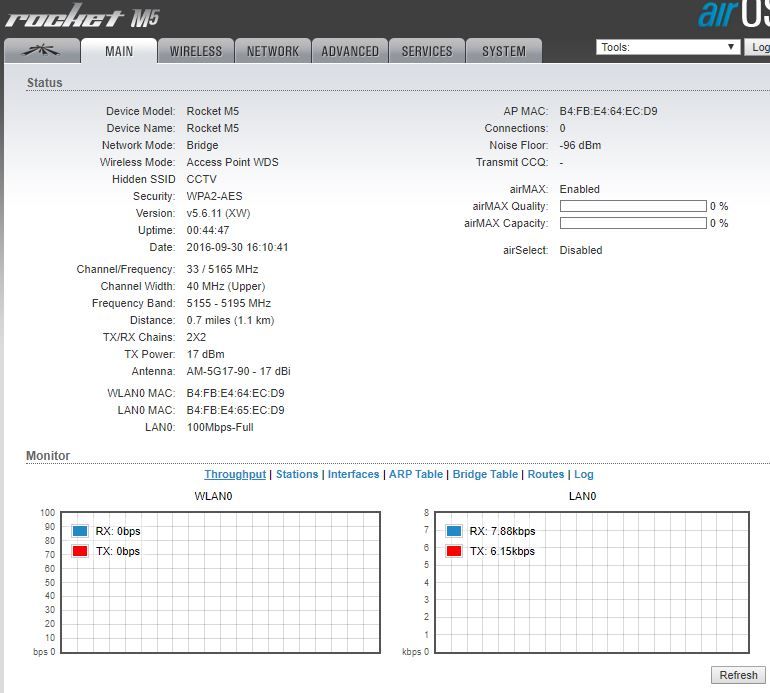Screen dimensions: 770x693
Task: Open the ARP Table link
Action: coord(415,474)
